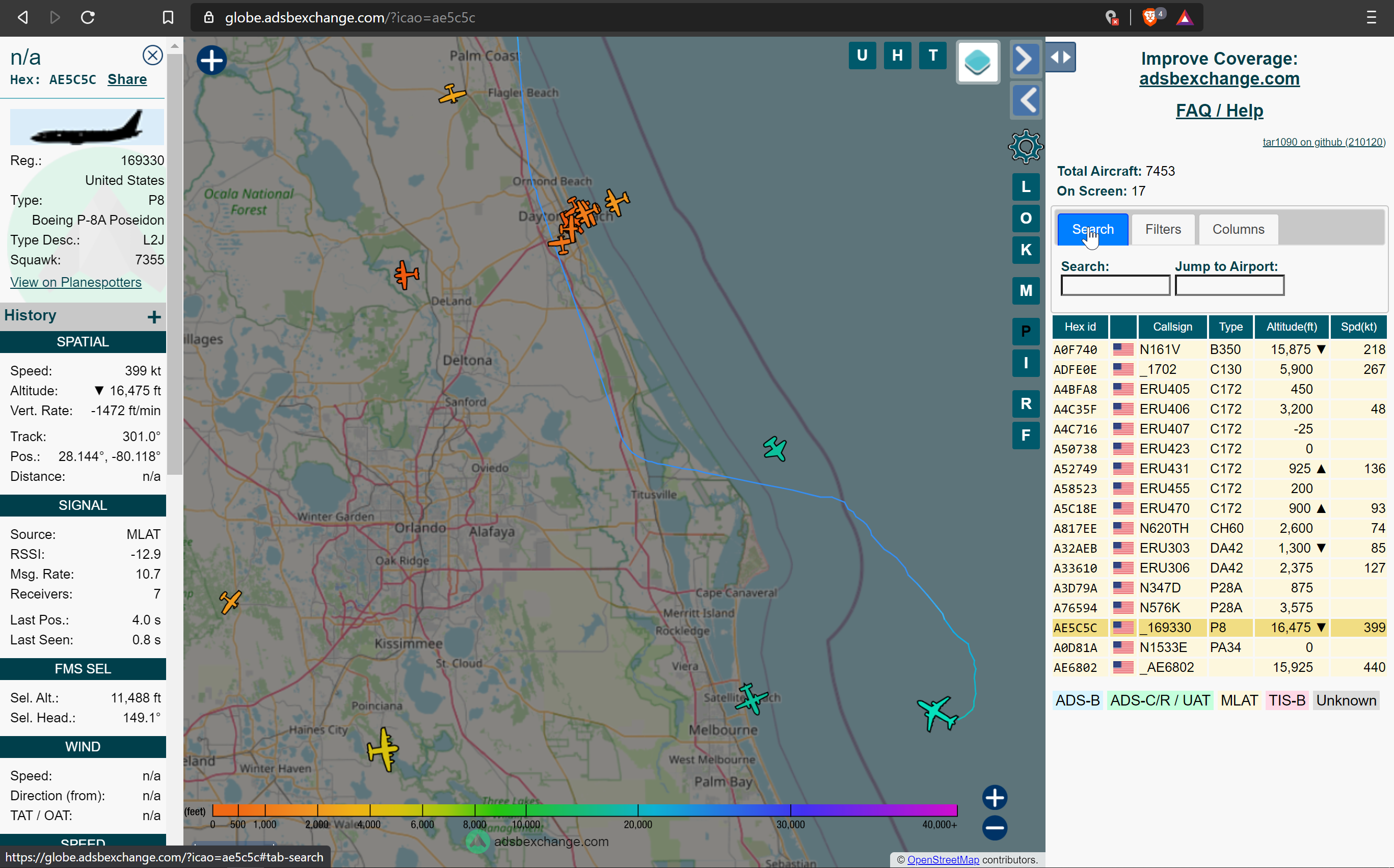Switch to the Filters tab

click(1163, 229)
